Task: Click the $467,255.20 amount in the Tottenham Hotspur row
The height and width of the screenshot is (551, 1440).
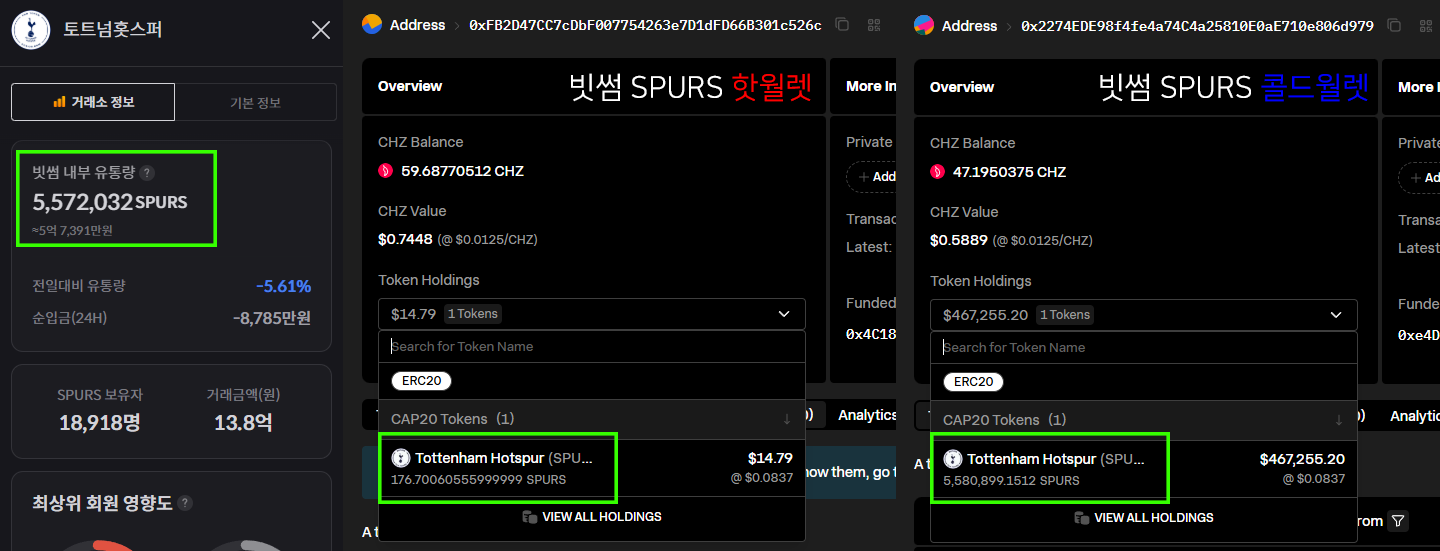Action: [1302, 459]
